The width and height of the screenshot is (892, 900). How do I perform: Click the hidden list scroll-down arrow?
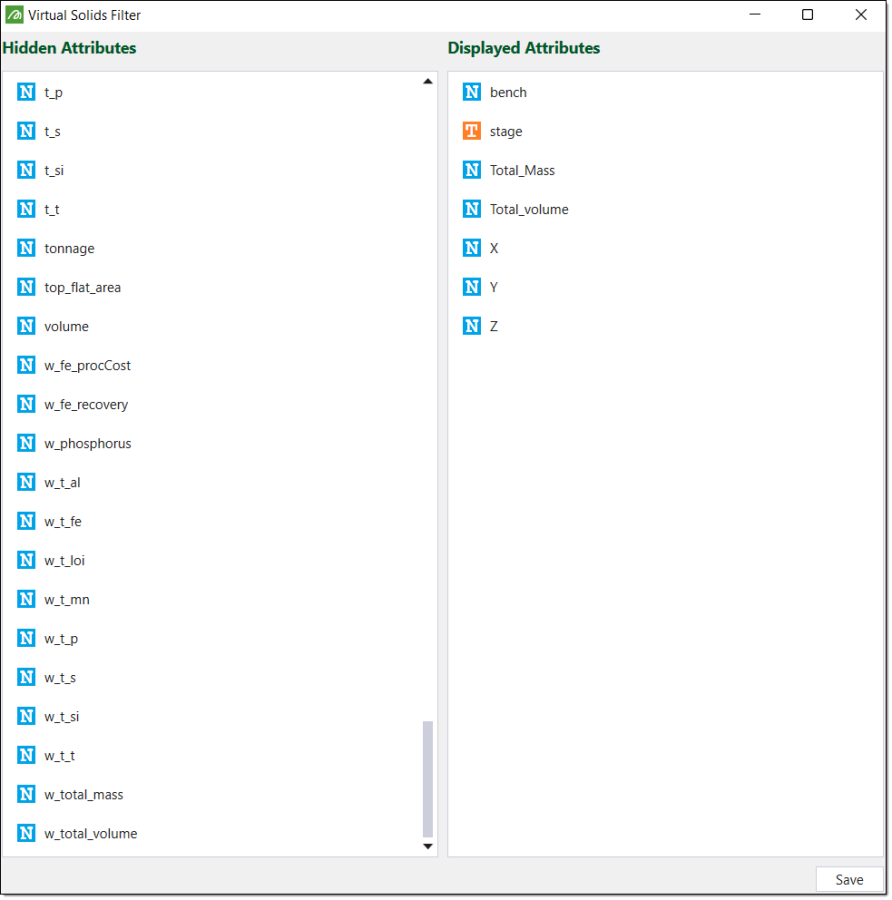428,846
